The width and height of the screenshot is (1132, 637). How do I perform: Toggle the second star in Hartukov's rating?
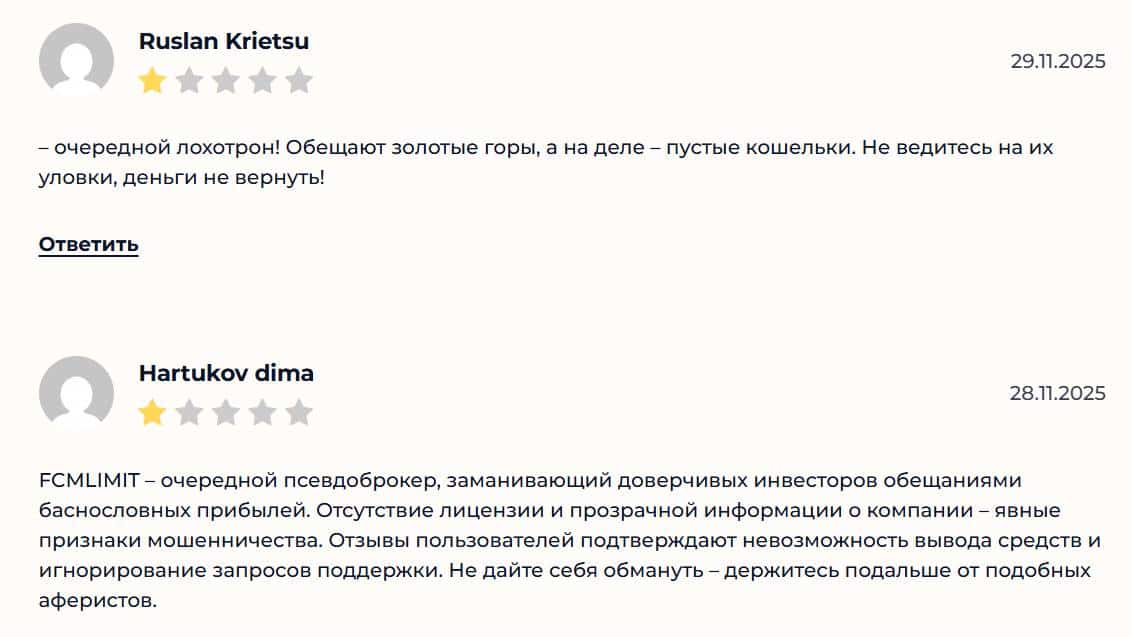(190, 410)
